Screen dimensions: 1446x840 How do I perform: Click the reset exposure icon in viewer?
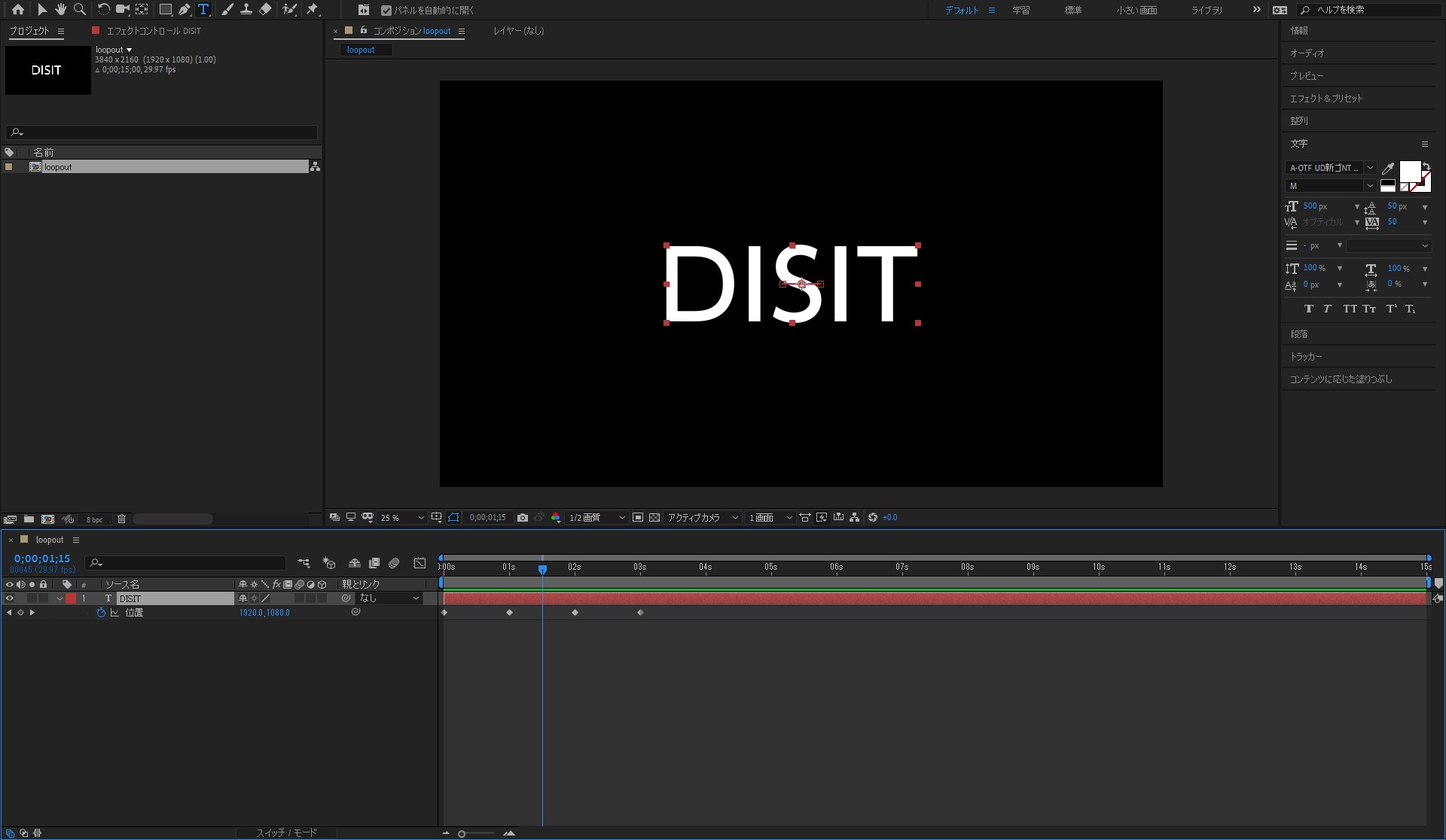click(x=873, y=517)
